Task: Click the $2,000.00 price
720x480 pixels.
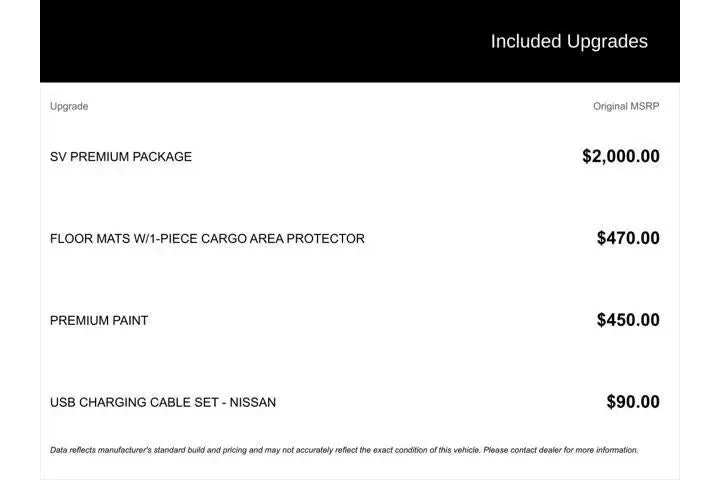Action: click(621, 156)
